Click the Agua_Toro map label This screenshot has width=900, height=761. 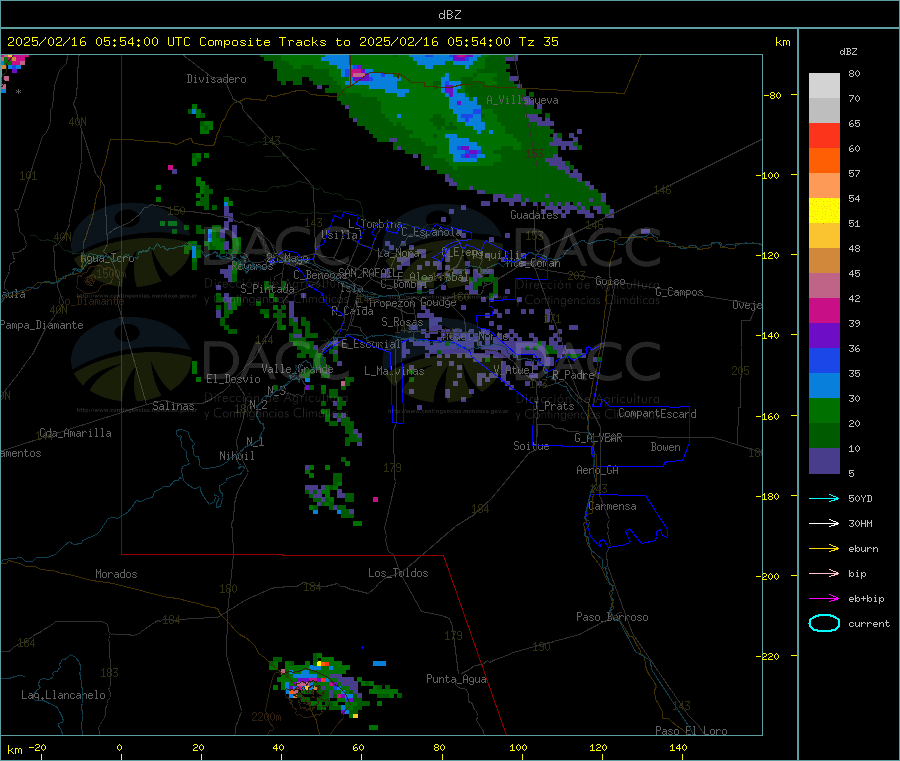107,258
